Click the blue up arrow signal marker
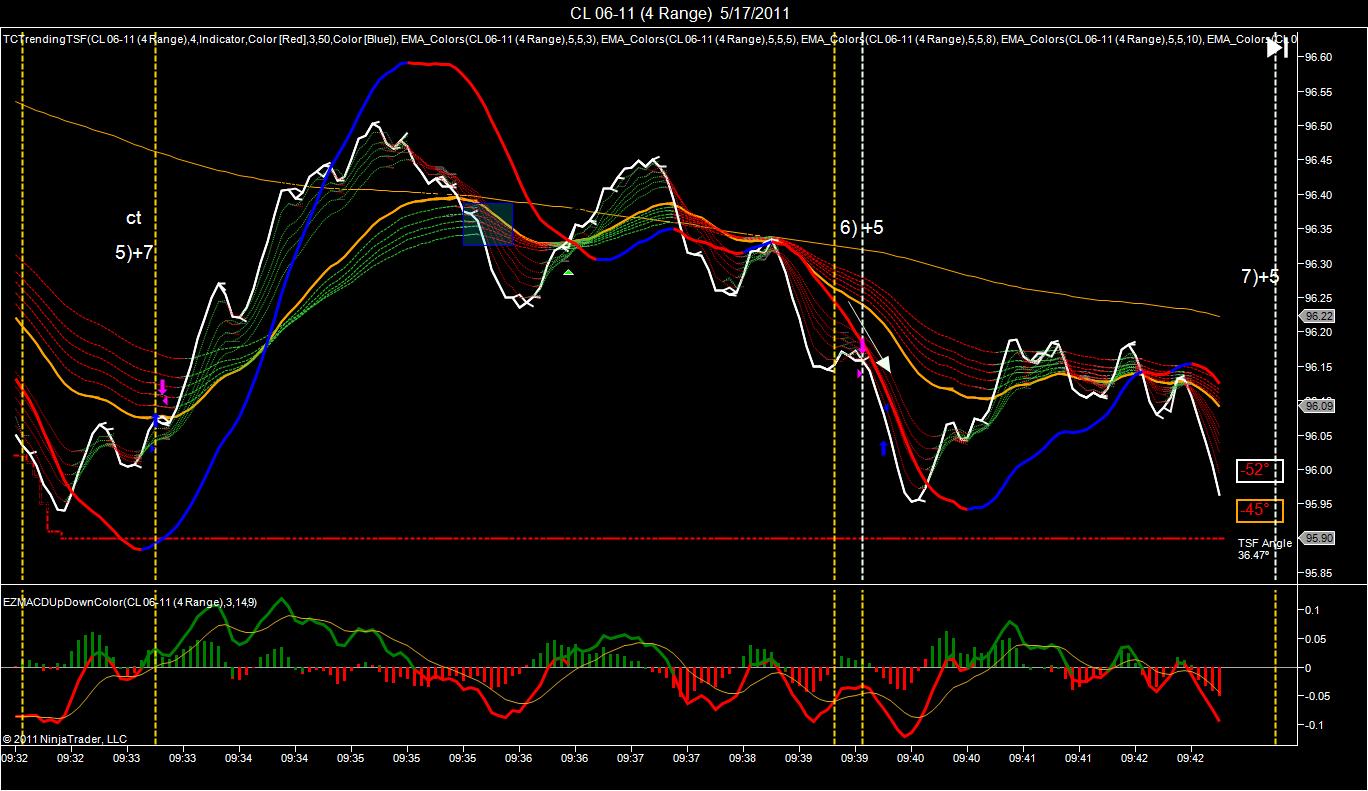Viewport: 1368px width, 791px height. (883, 448)
